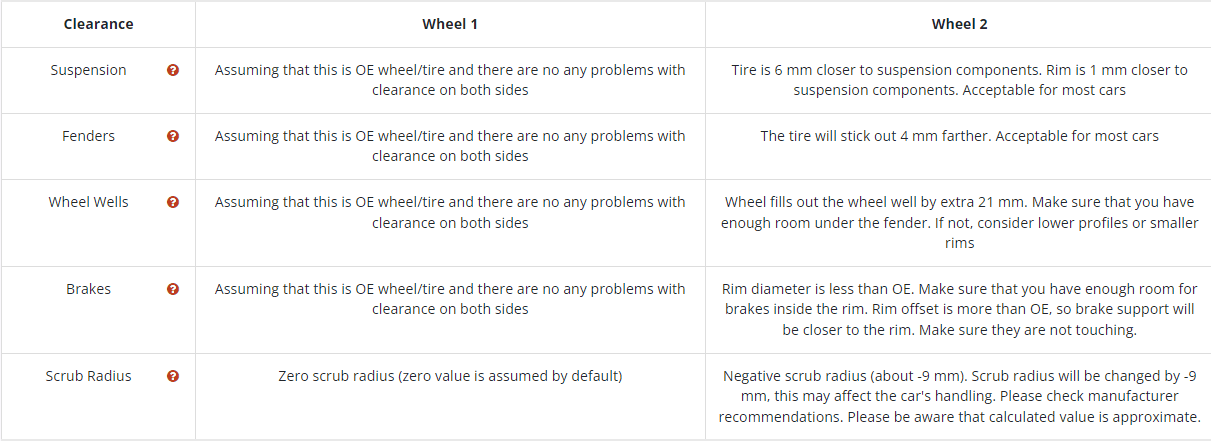Click the zero scrub radius Wheel 1 cell
The height and width of the screenshot is (441, 1211).
click(x=450, y=376)
